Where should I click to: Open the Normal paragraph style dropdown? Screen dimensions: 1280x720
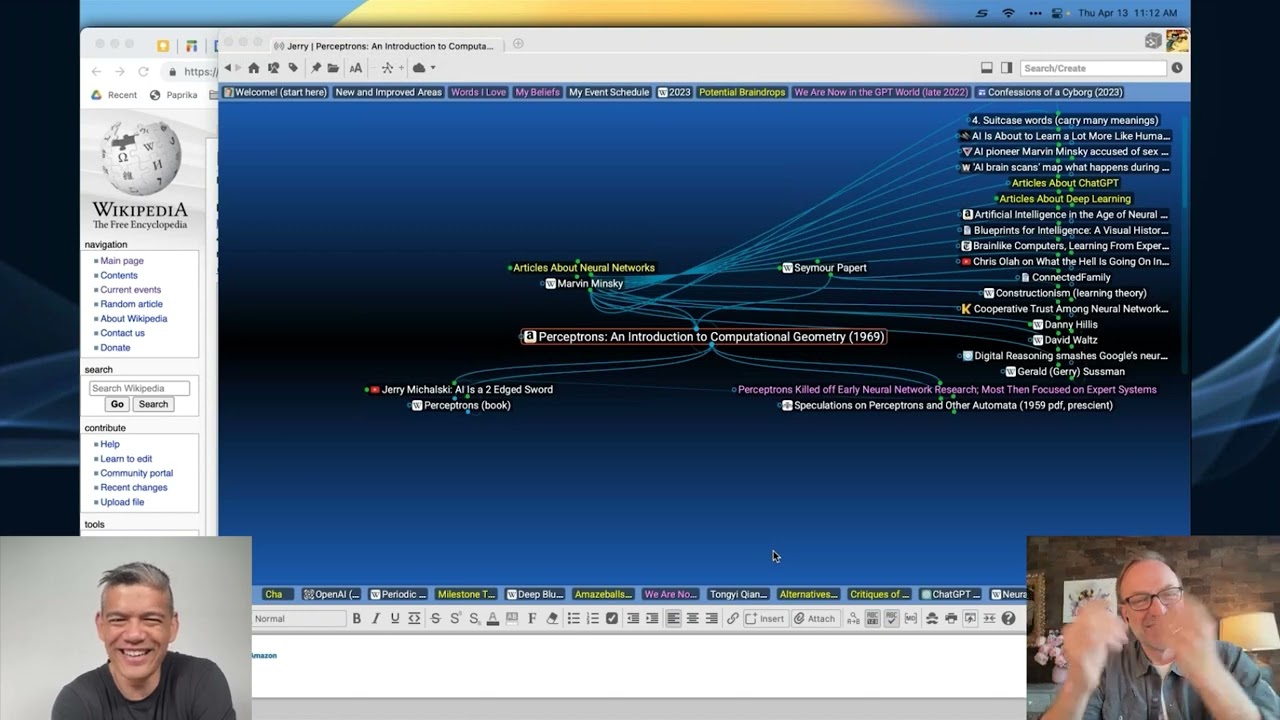click(x=299, y=619)
